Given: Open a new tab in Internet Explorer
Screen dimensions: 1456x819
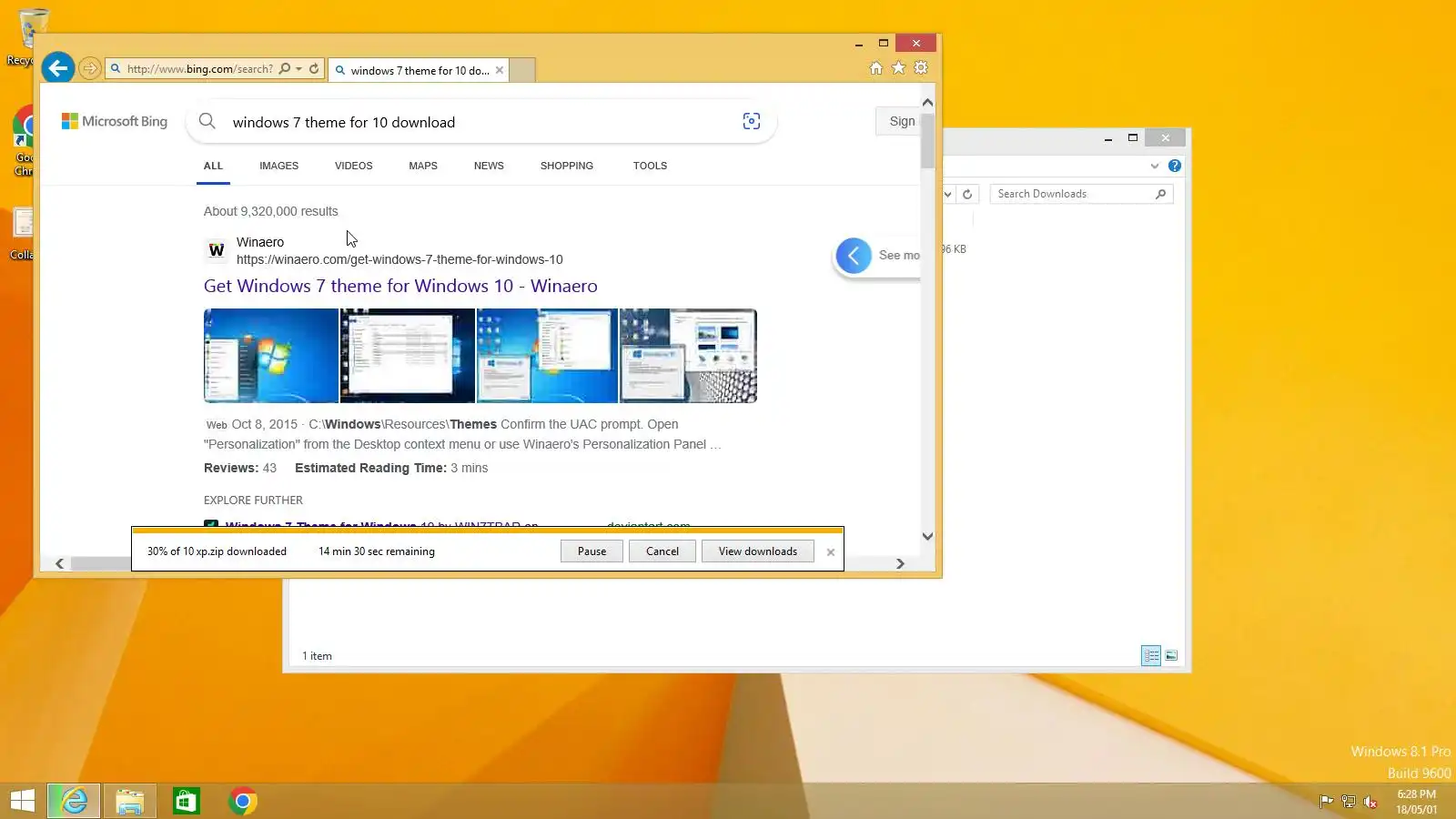Looking at the screenshot, I should pyautogui.click(x=522, y=70).
